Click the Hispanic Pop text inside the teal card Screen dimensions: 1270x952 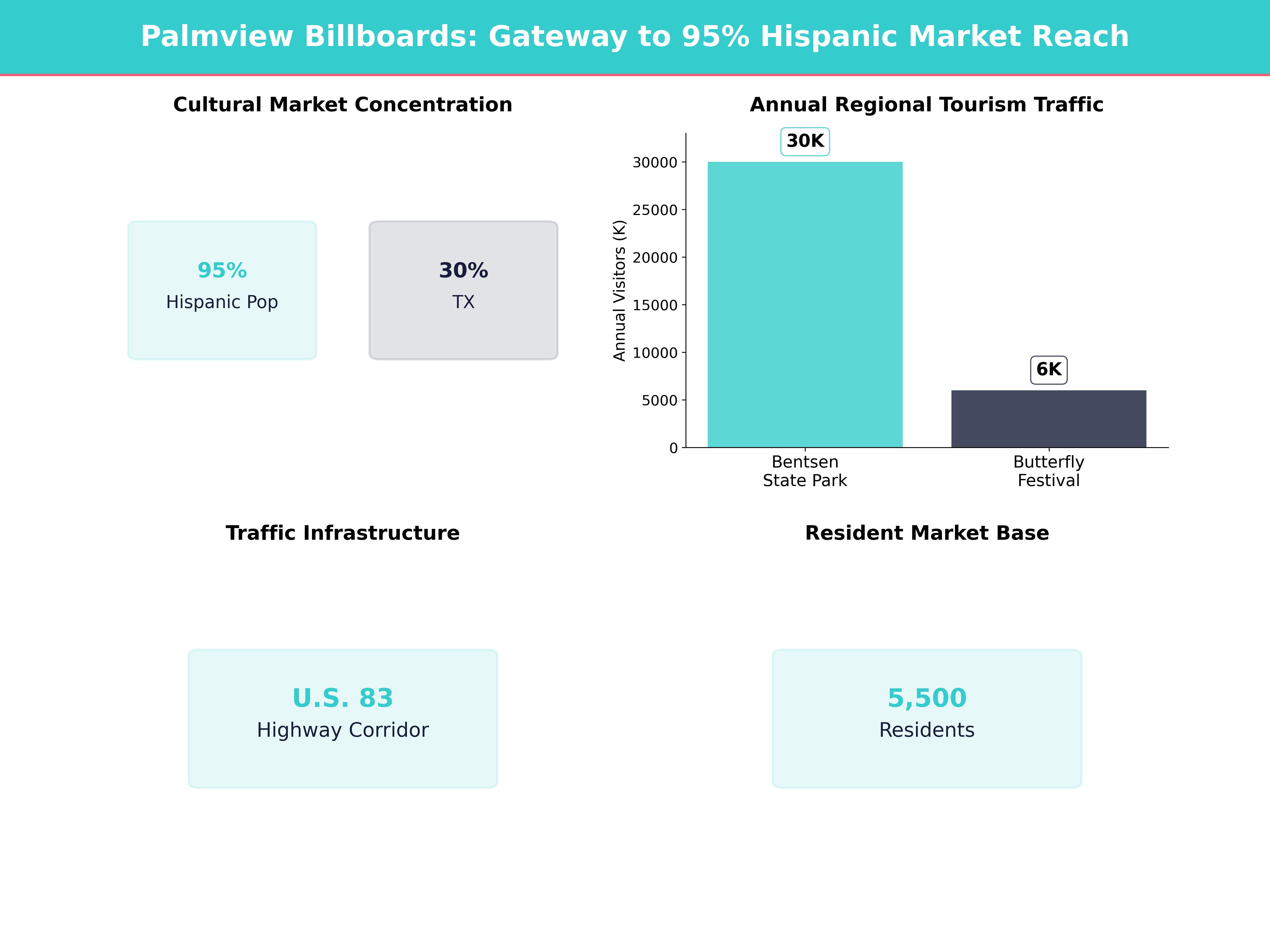(x=222, y=303)
